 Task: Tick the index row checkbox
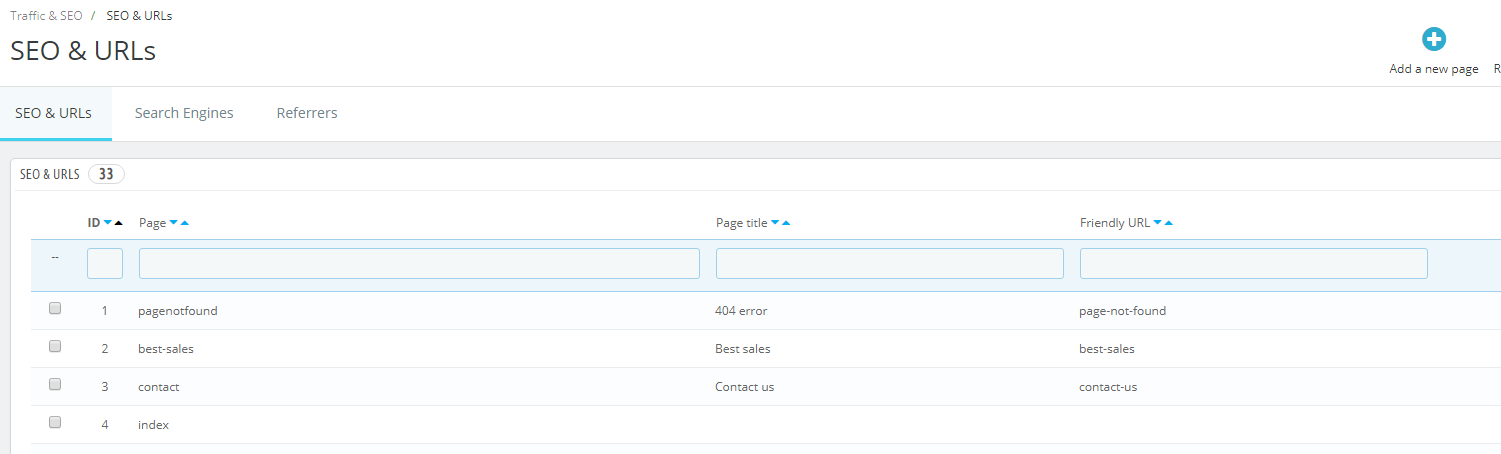(55, 423)
